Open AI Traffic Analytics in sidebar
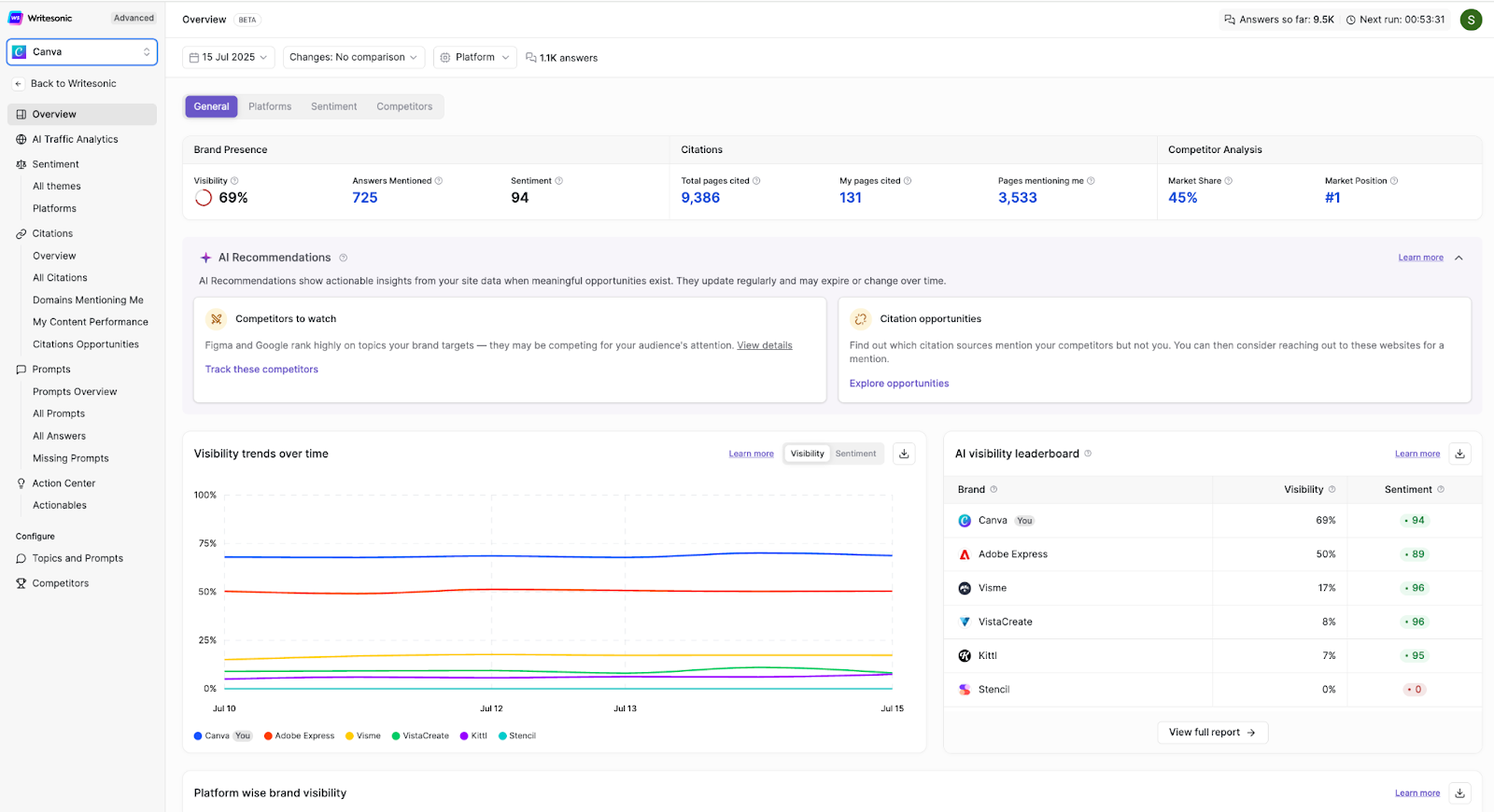 pos(75,139)
